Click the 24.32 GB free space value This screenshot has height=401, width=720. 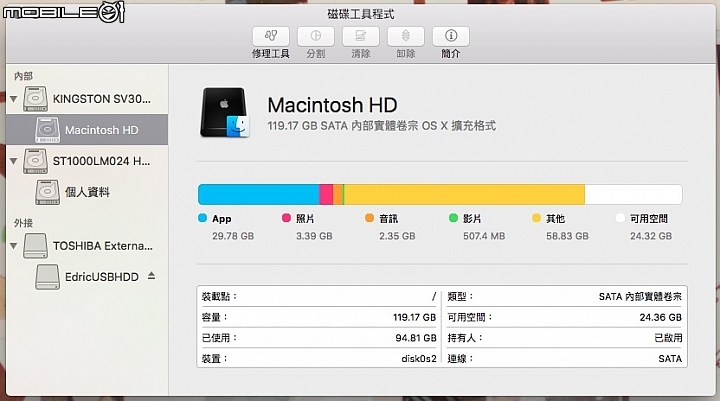[x=651, y=236]
